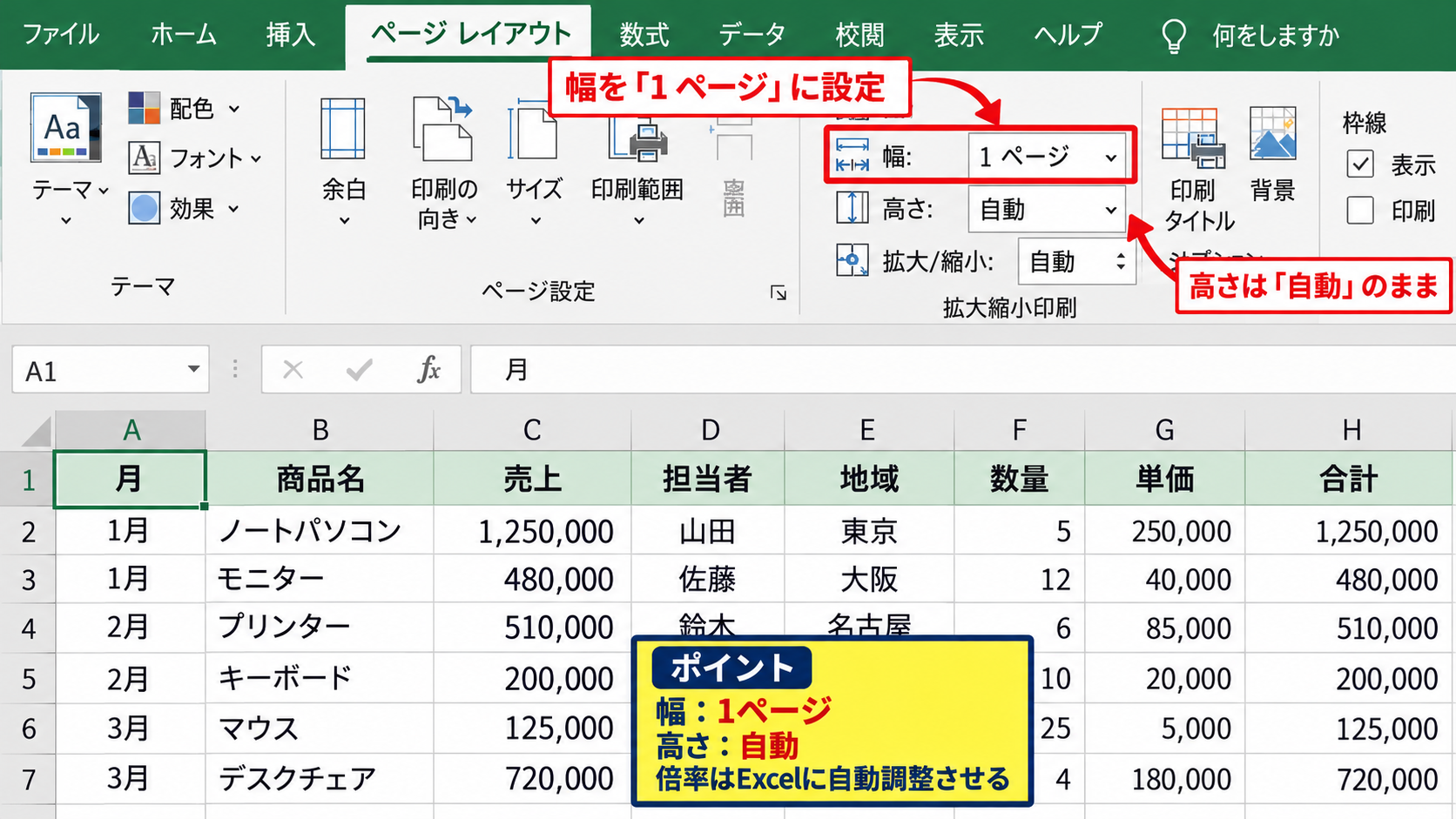Viewport: 1456px width, 819px height.
Task: Click the 印刷タイトル print titles icon
Action: point(1192,138)
